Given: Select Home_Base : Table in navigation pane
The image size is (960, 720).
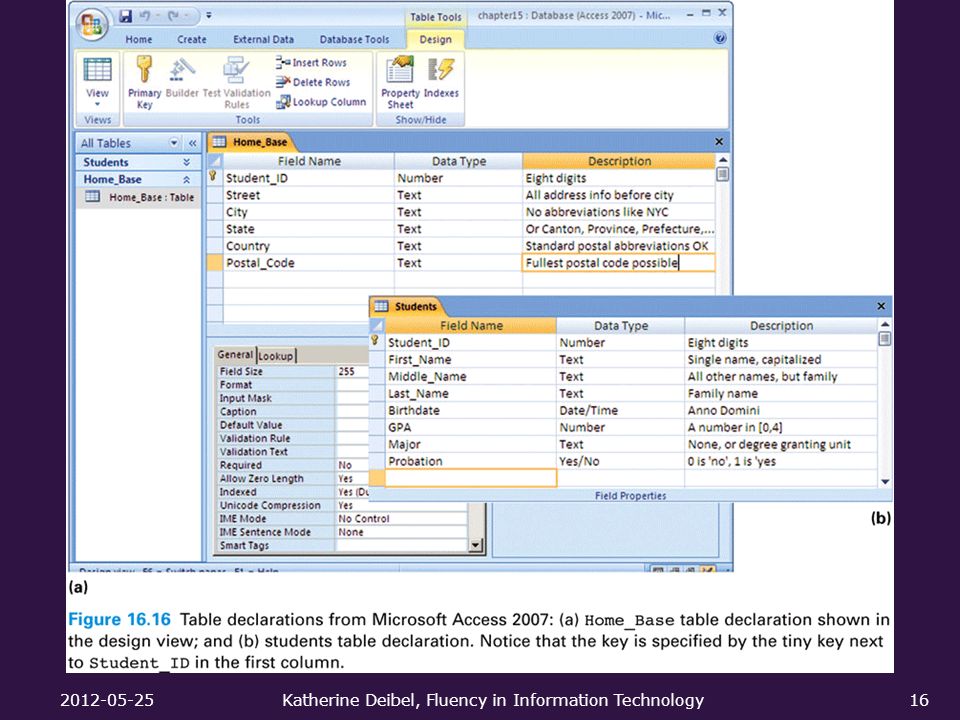Looking at the screenshot, I should (139, 197).
